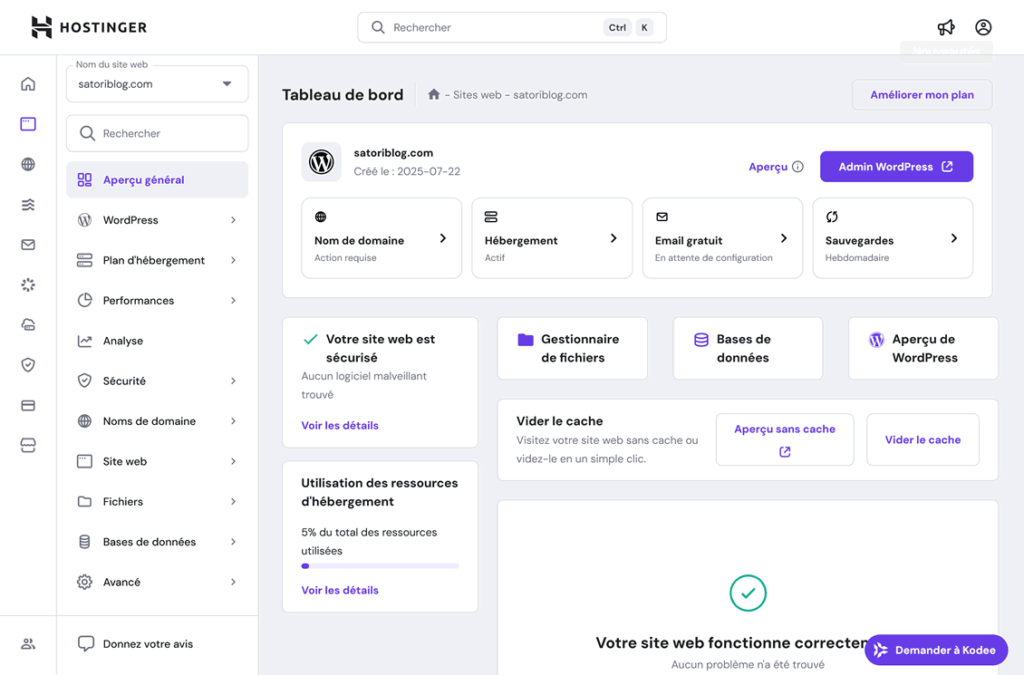The width and height of the screenshot is (1024, 675).
Task: Click the Admin WordPress button
Action: pos(897,166)
